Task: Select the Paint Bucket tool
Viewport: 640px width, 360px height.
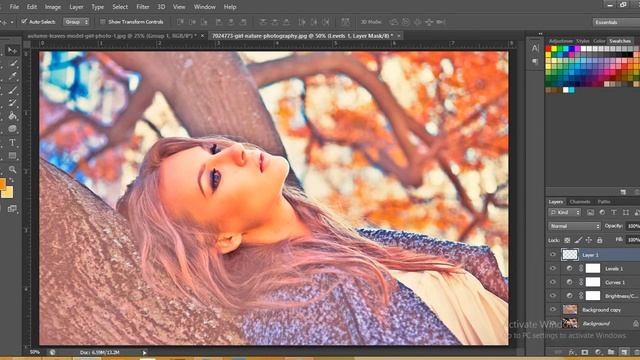Action: click(x=12, y=116)
